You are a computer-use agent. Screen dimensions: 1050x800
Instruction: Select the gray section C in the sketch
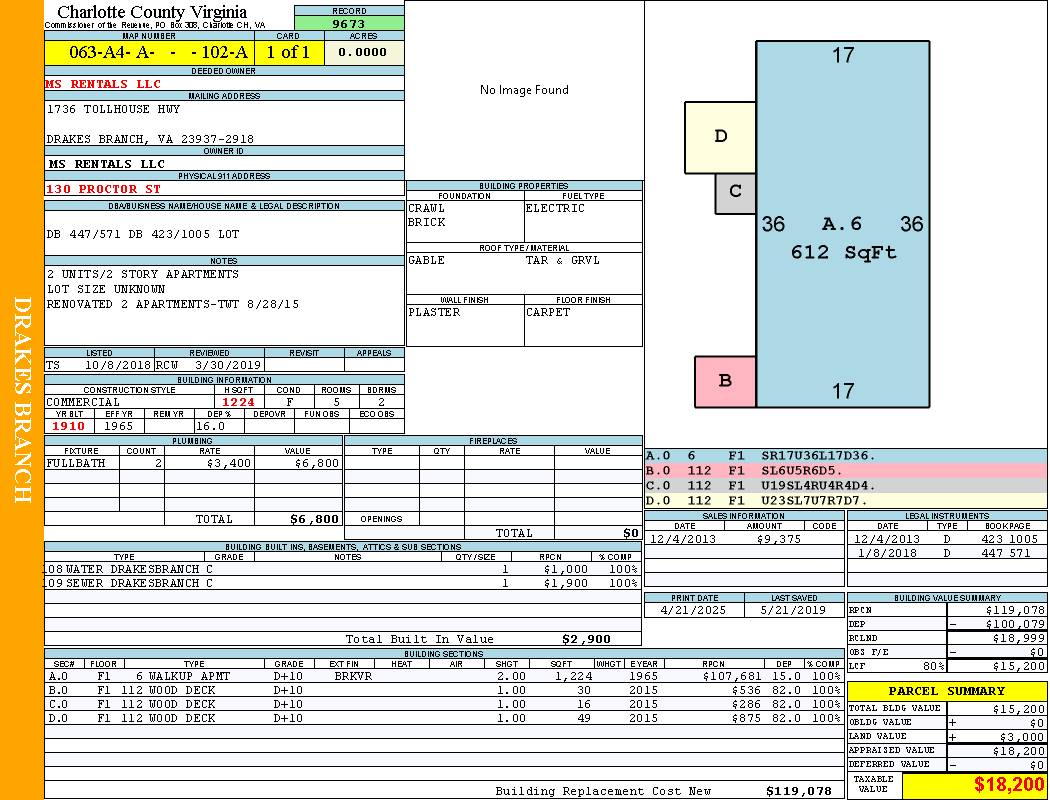tap(735, 192)
